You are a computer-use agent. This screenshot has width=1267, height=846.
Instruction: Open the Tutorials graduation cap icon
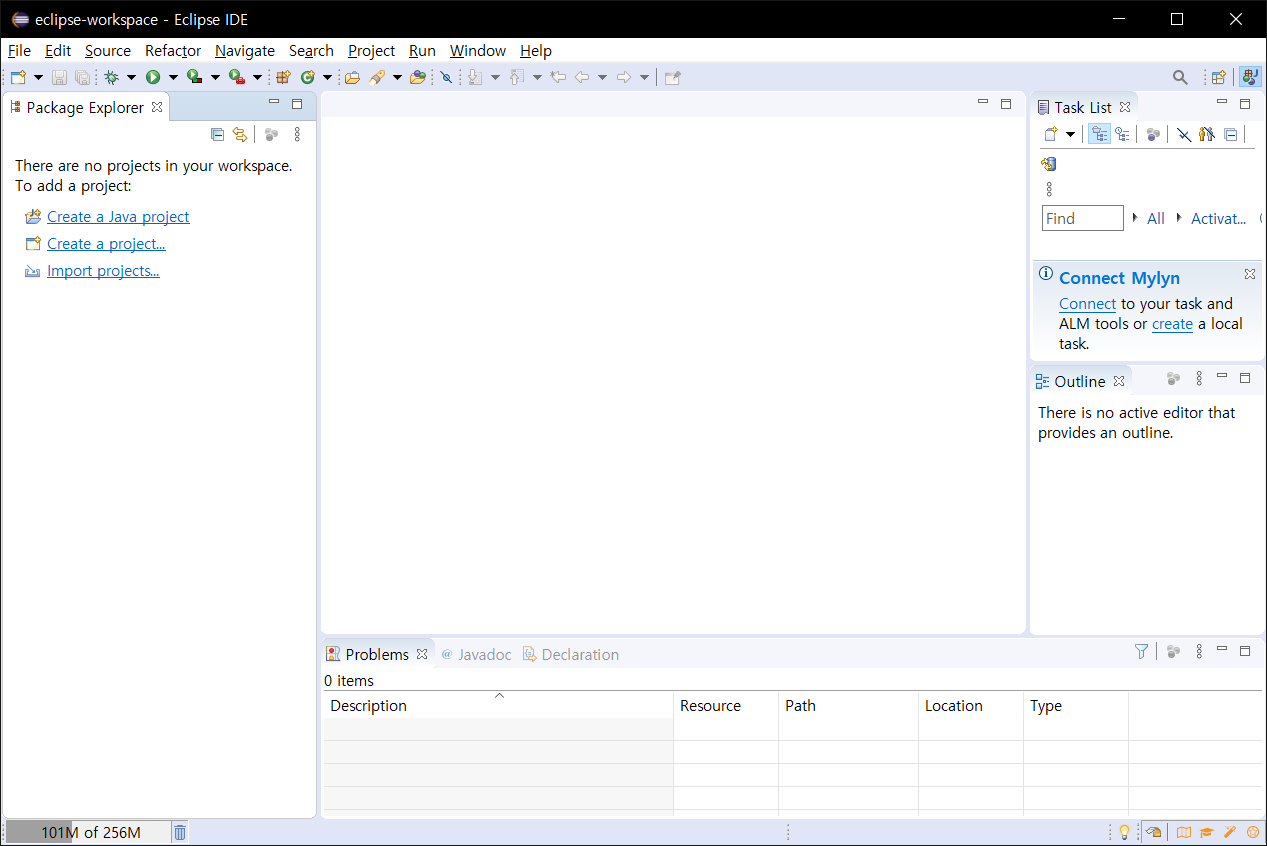tap(1207, 832)
